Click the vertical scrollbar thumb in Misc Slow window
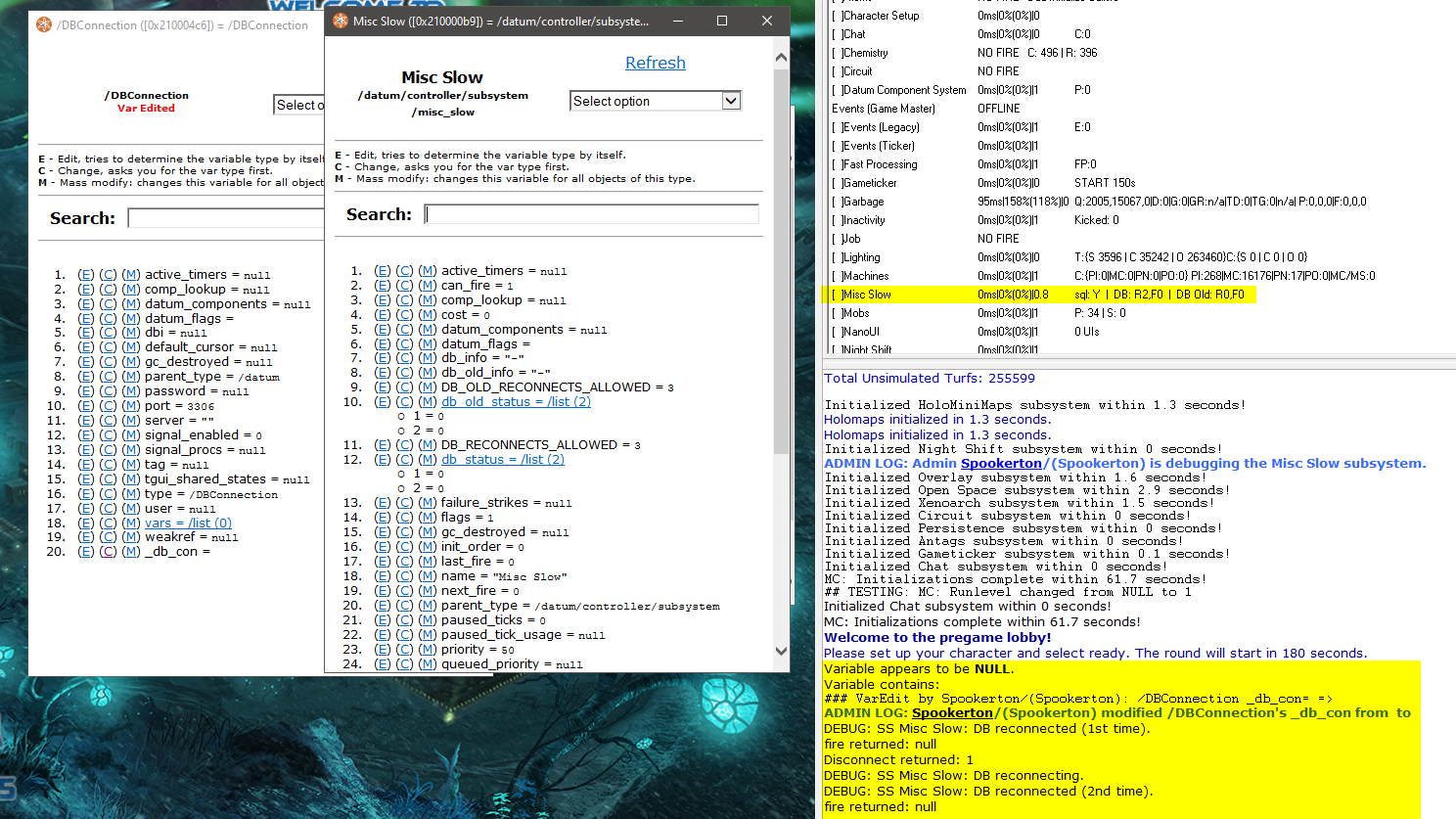 tap(781, 259)
